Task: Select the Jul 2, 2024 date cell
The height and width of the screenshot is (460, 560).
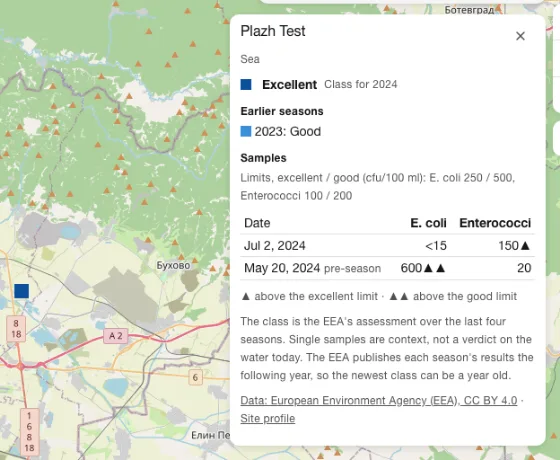Action: point(275,246)
